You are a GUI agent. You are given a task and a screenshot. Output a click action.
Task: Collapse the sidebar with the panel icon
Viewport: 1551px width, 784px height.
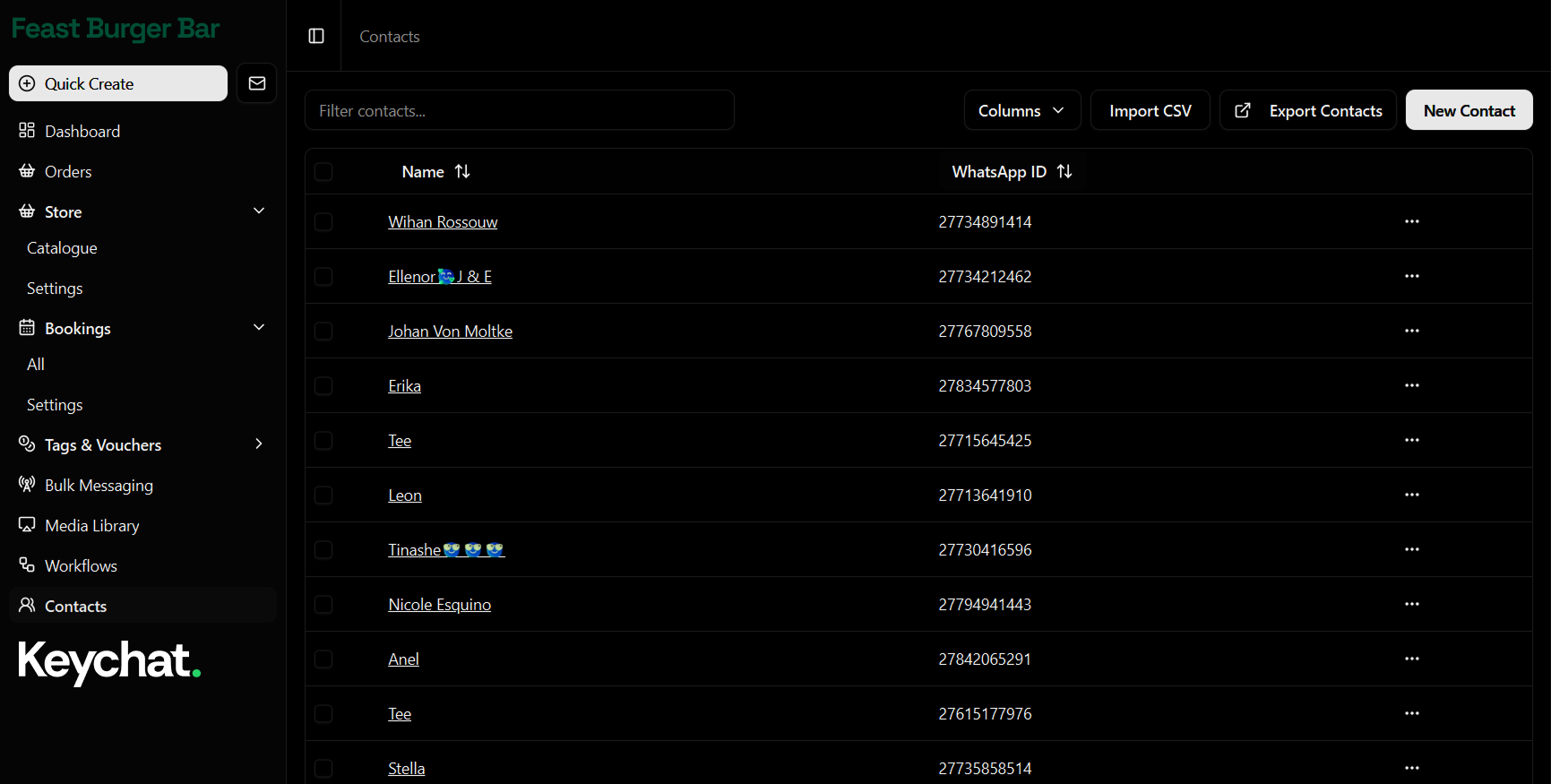pos(315,36)
